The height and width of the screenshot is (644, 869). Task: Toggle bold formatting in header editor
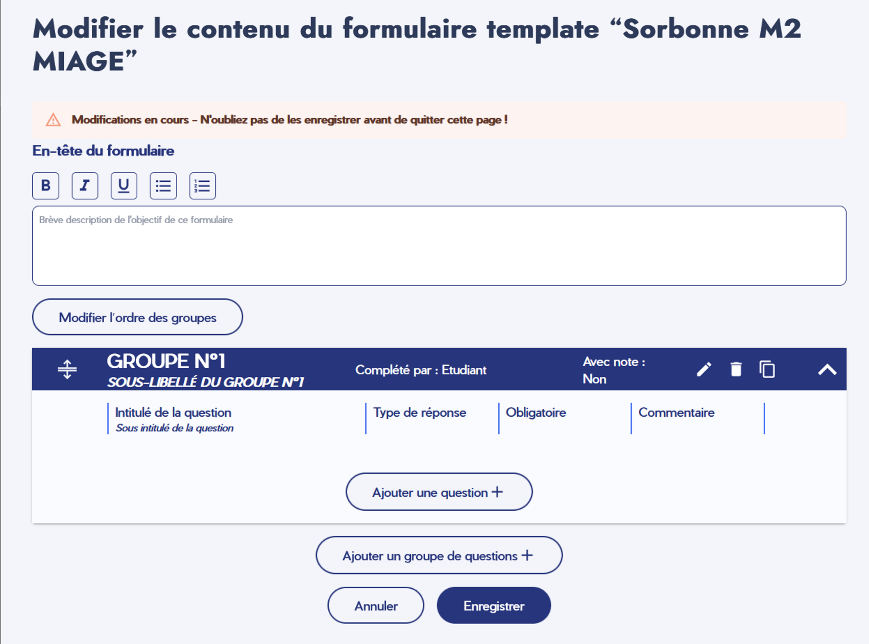pyautogui.click(x=45, y=186)
